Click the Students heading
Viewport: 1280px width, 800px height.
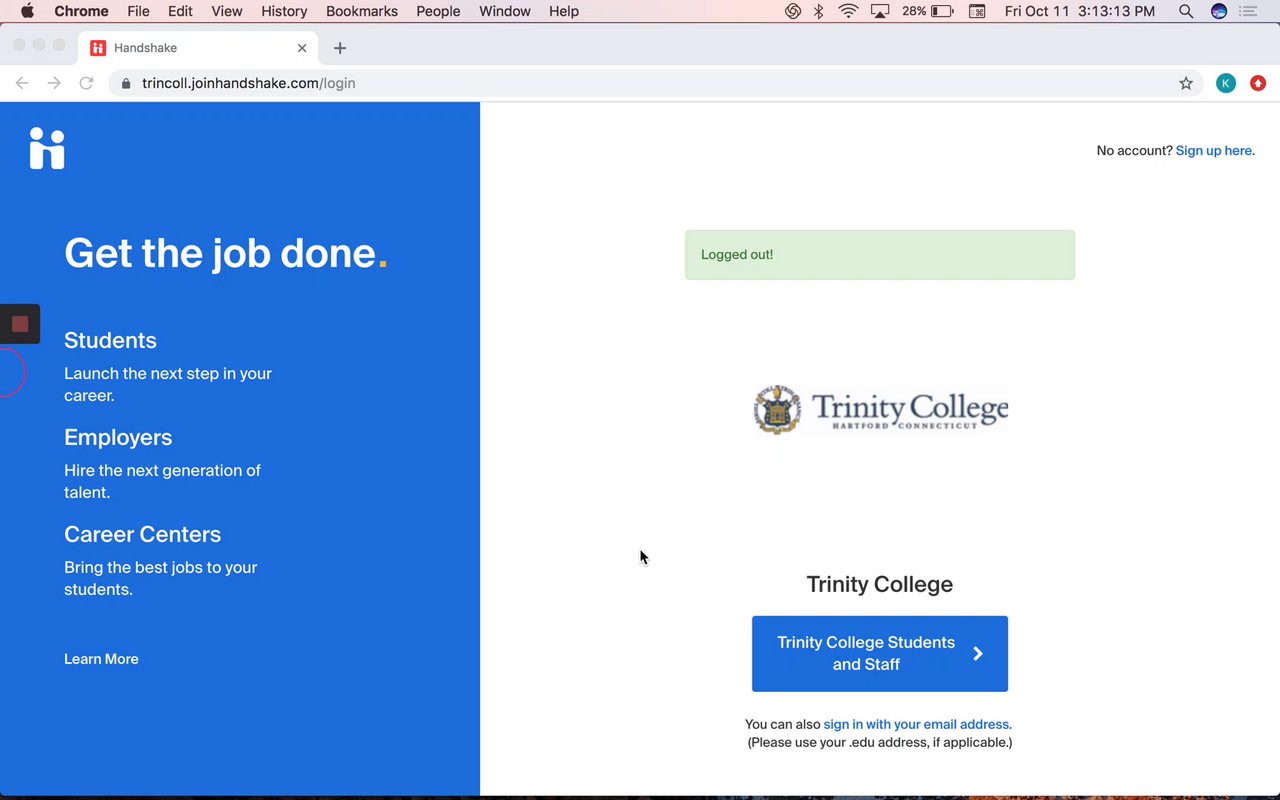coord(110,340)
